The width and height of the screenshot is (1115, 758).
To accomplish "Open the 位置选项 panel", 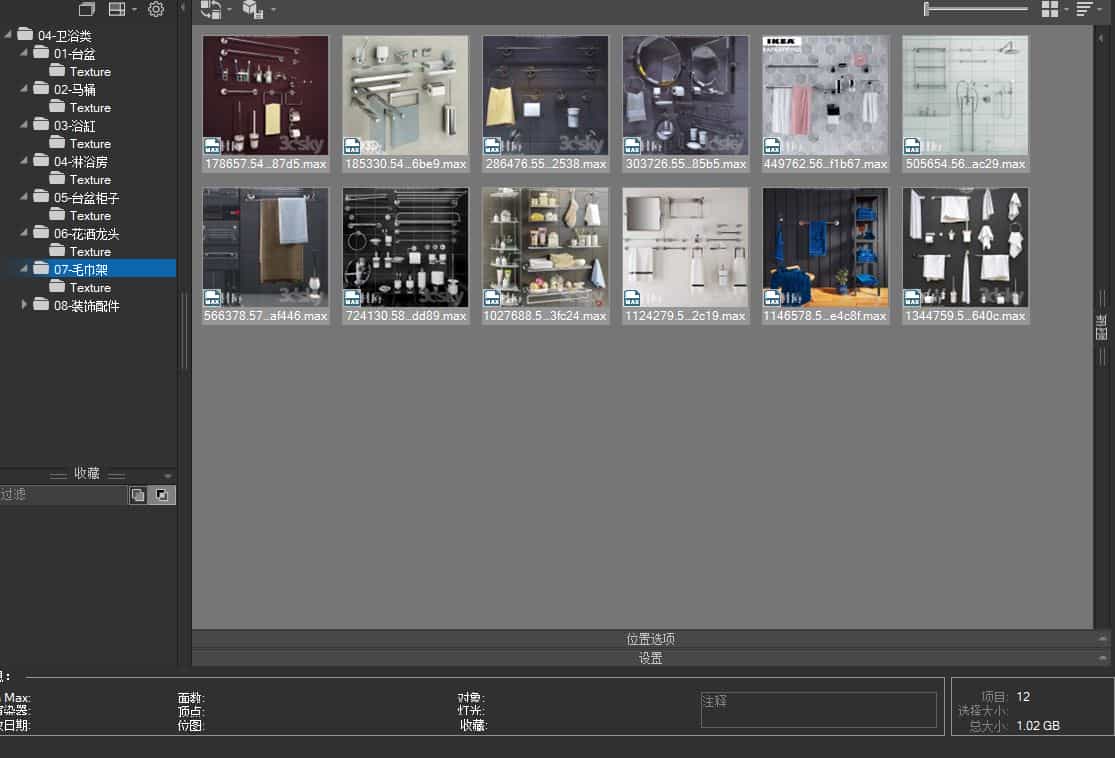I will [x=650, y=638].
